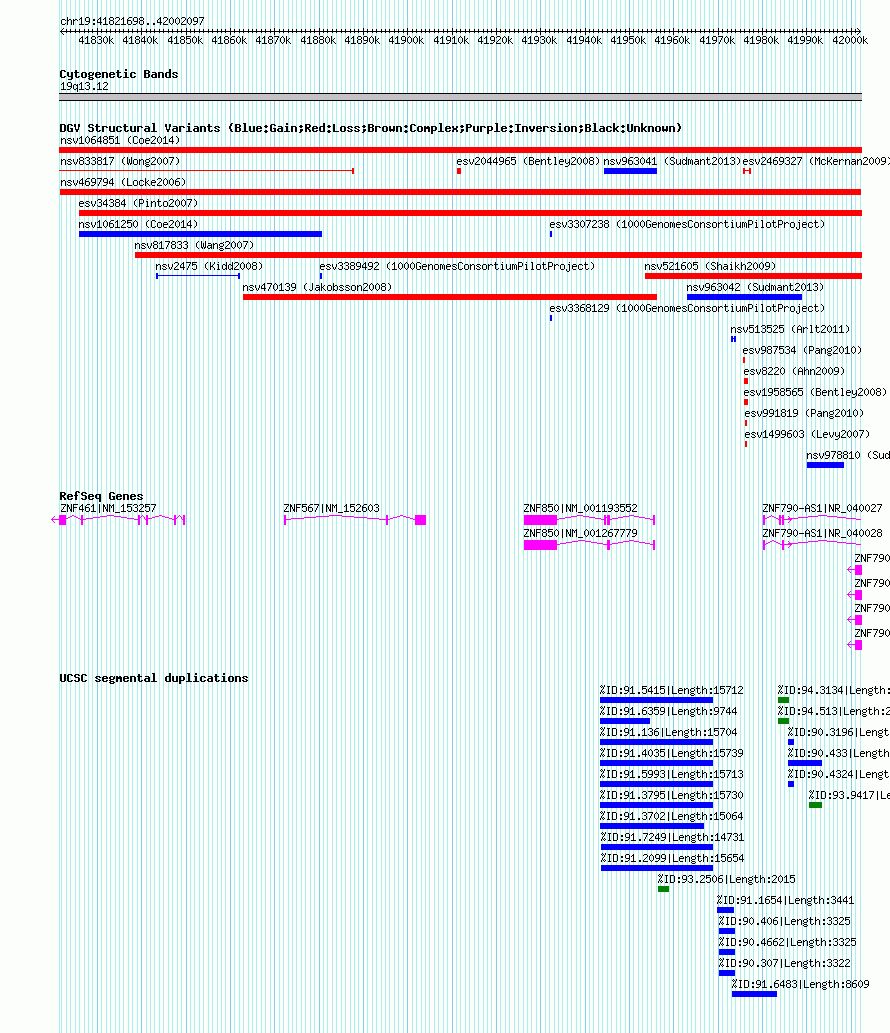Open the RefSeq Genes track heading
This screenshot has width=890, height=1033.
pos(101,496)
